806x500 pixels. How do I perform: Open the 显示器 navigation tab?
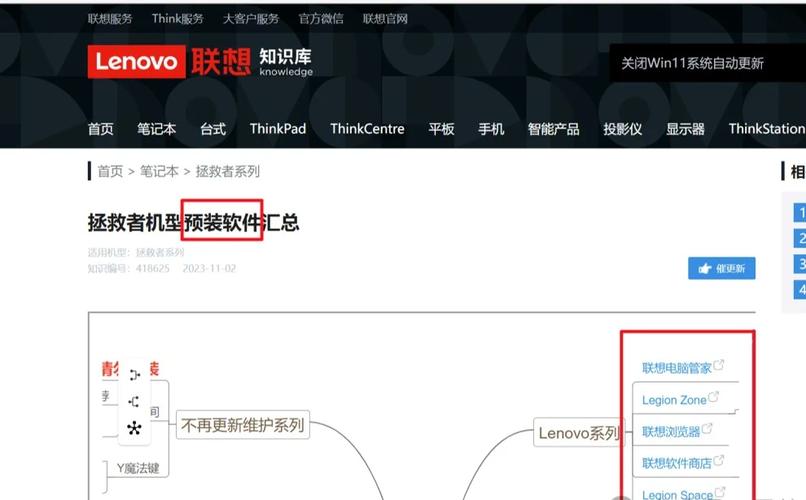(x=685, y=128)
